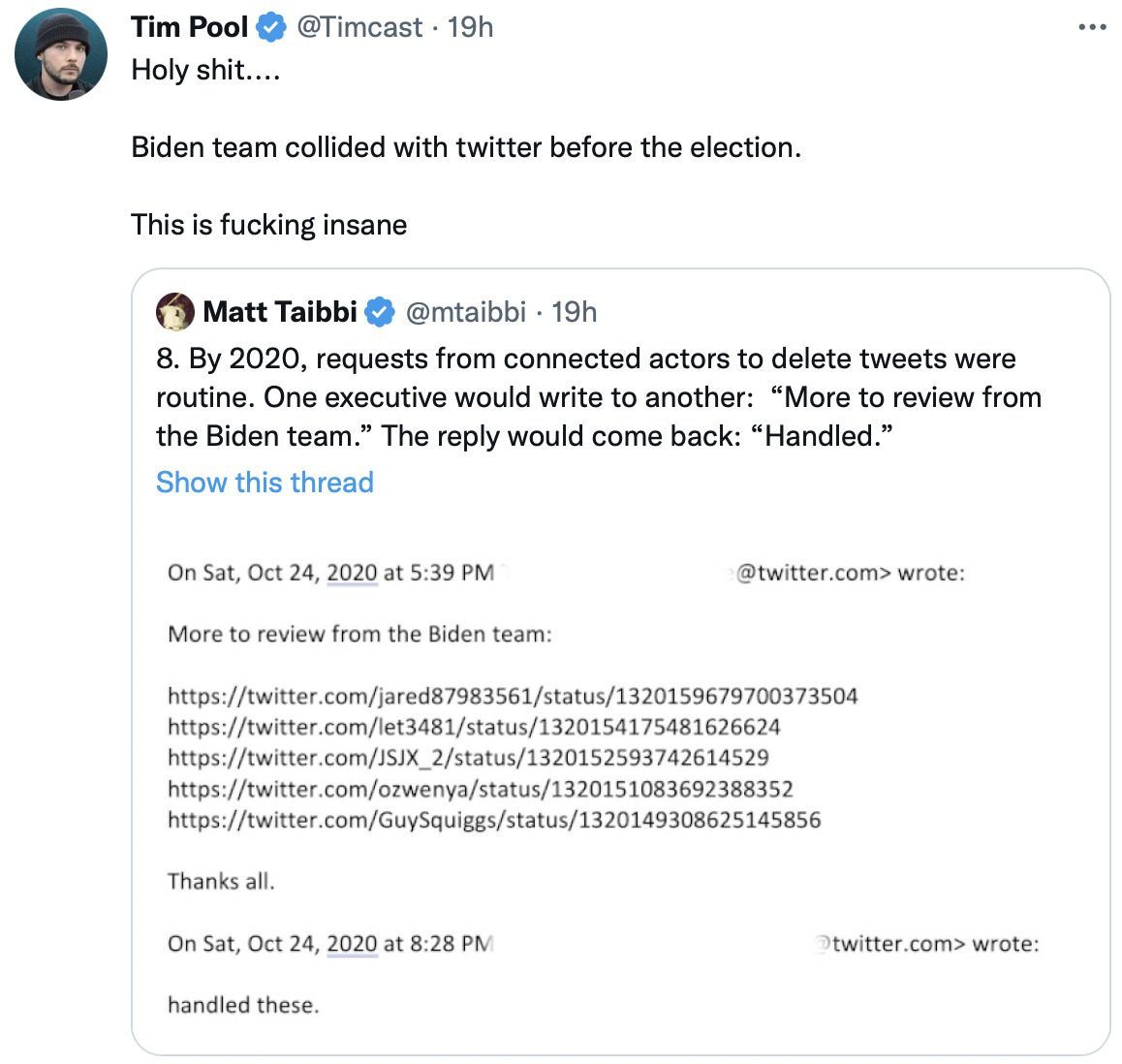This screenshot has height=1064, width=1122.
Task: Open the tweet's more options (three dots) menu
Action: tap(1091, 28)
